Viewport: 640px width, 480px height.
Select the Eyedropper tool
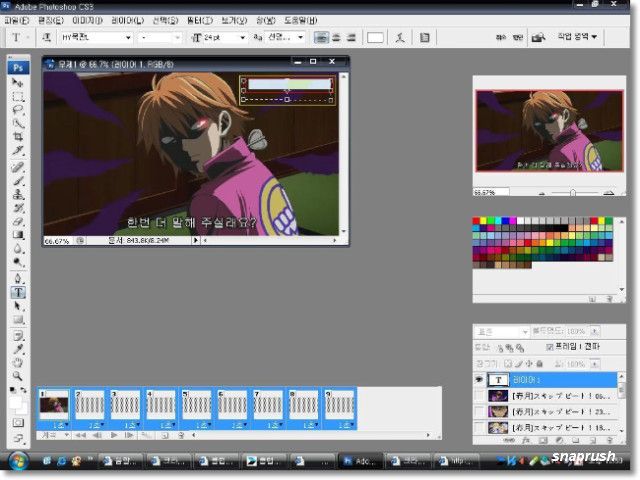coord(18,349)
